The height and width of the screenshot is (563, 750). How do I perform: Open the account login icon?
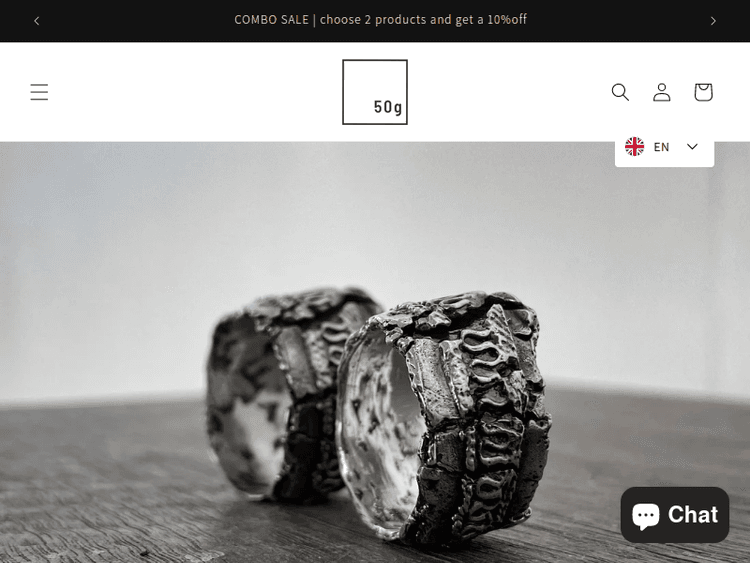[x=662, y=92]
